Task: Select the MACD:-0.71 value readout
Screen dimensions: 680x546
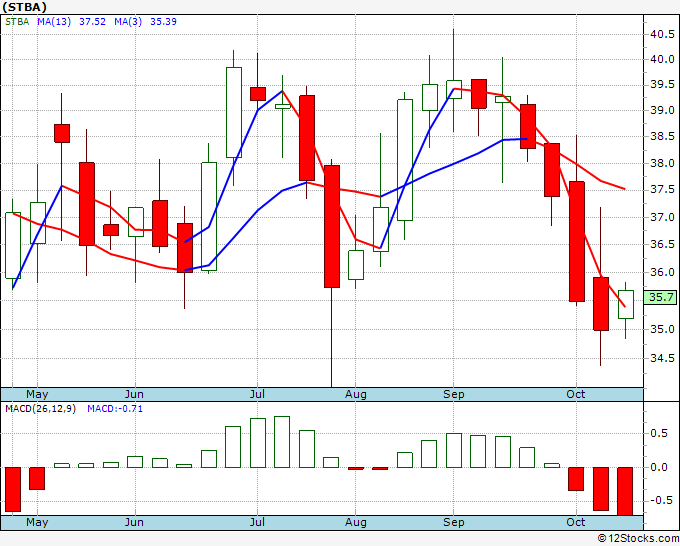Action: coord(115,409)
